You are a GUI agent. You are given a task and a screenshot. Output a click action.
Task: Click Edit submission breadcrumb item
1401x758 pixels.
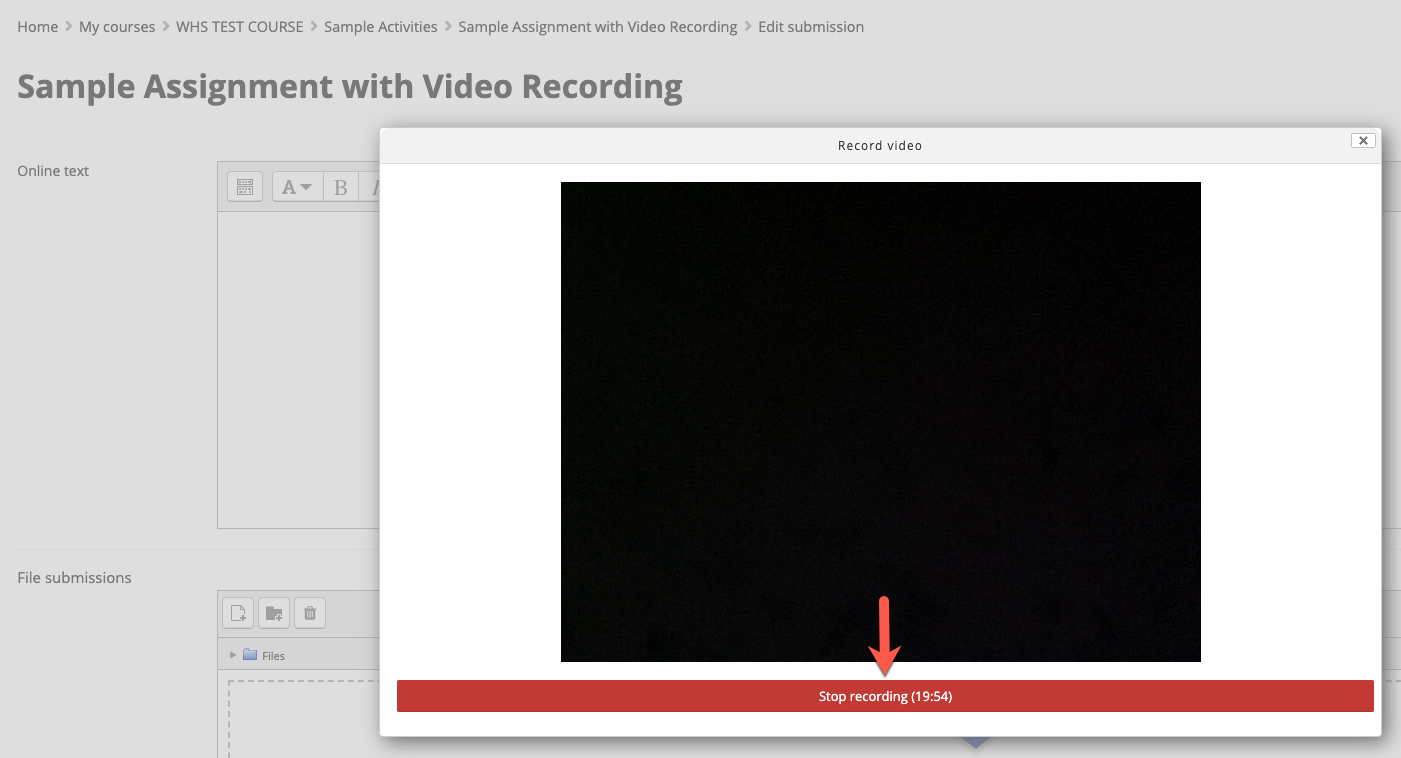click(x=810, y=27)
